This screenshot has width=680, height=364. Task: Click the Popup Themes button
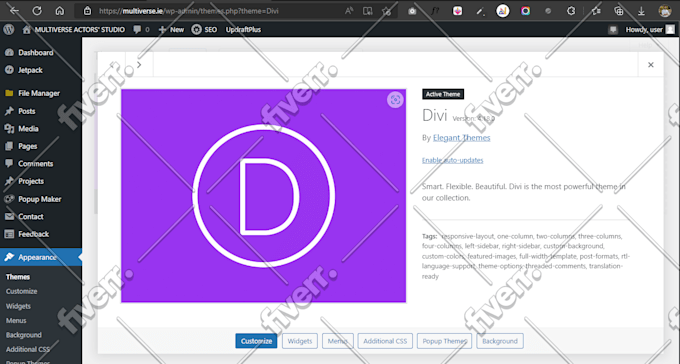coord(445,341)
